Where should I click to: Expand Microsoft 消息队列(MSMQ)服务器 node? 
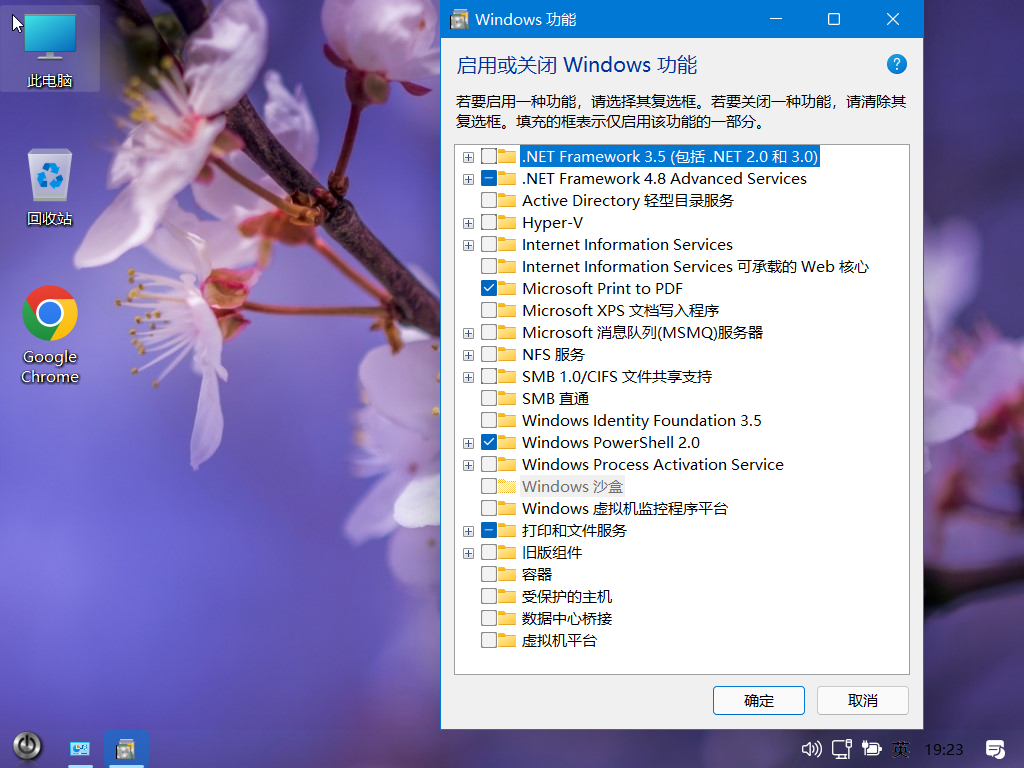[468, 333]
